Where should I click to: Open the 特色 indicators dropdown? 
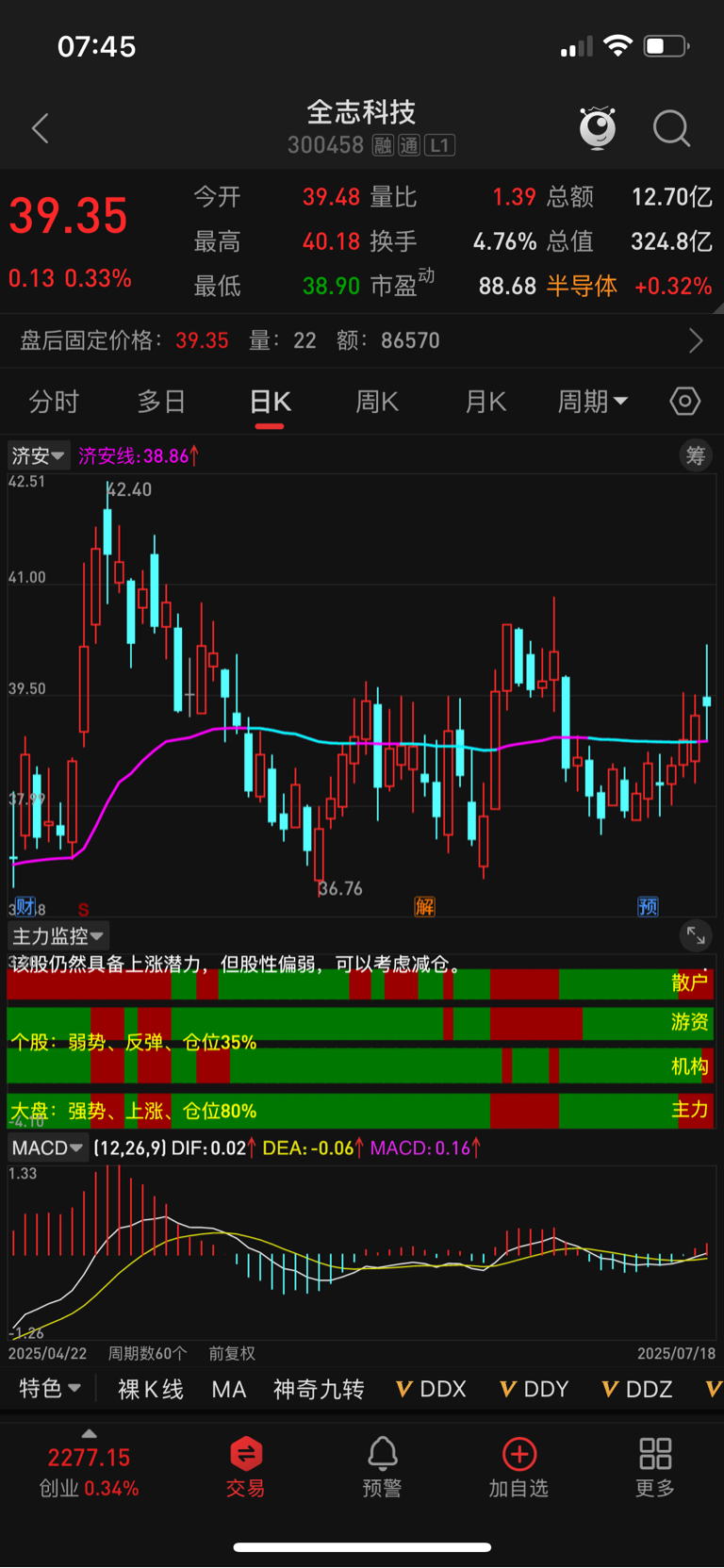pos(50,1389)
